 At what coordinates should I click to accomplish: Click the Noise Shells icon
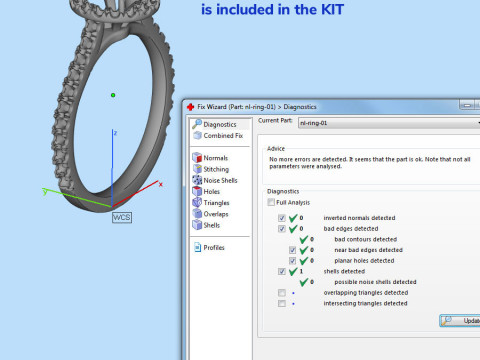click(197, 180)
